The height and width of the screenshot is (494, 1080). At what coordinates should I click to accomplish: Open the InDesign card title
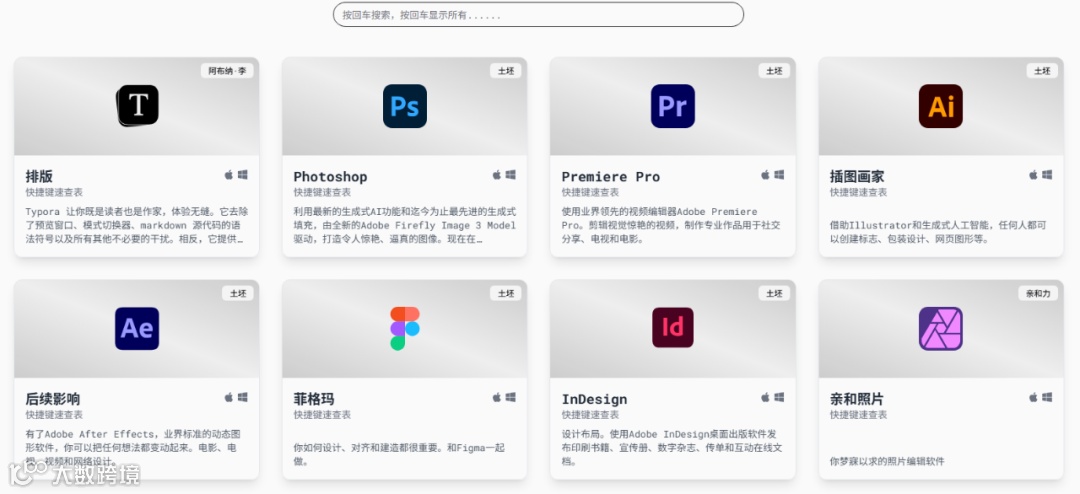click(x=594, y=399)
